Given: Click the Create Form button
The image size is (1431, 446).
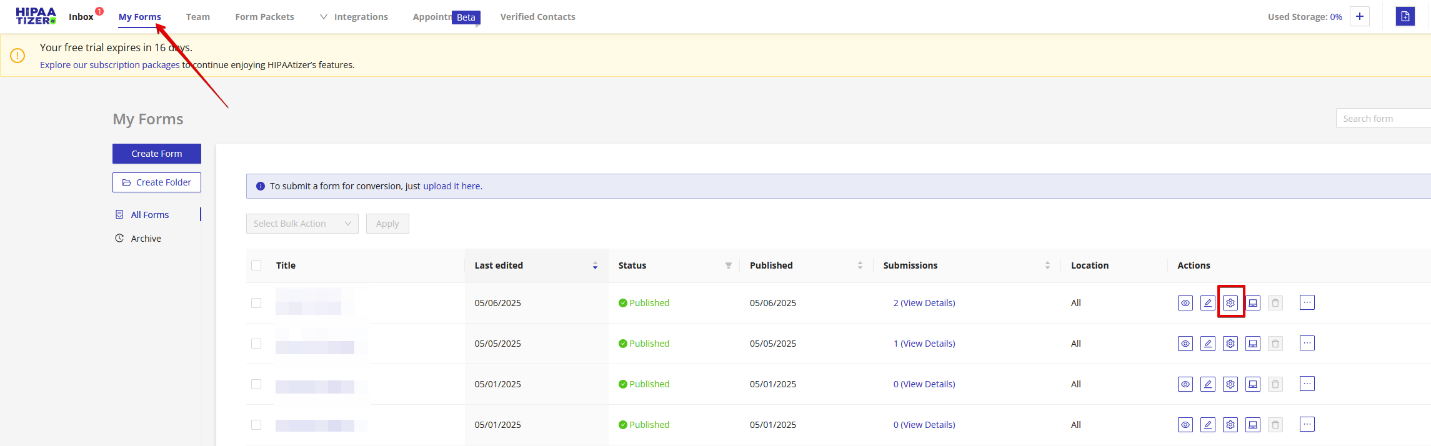Looking at the screenshot, I should (x=156, y=154).
